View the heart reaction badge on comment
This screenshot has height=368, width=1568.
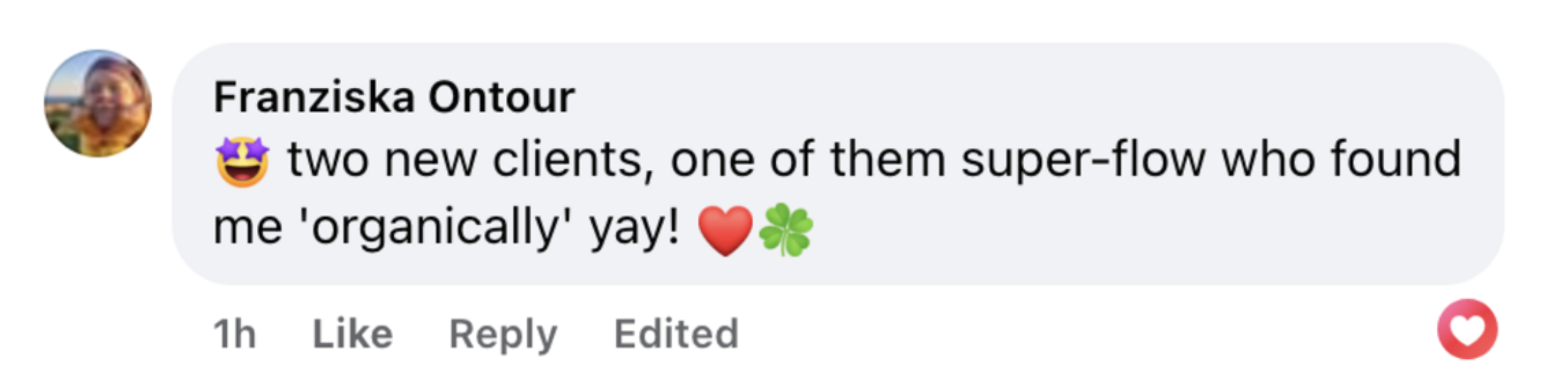1467,329
